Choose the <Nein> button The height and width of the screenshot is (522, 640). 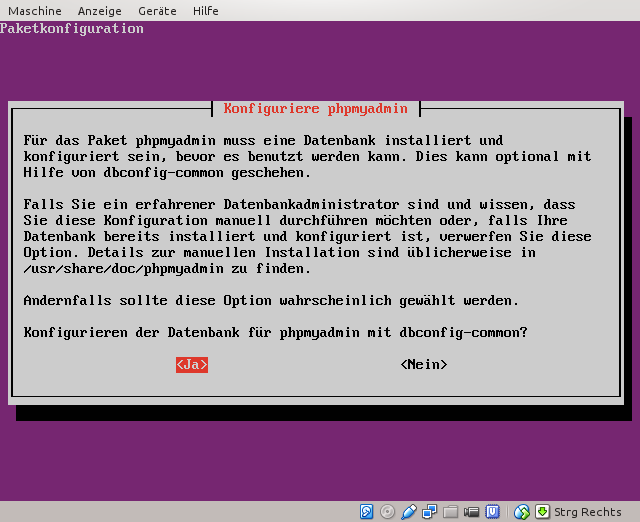[x=424, y=364]
